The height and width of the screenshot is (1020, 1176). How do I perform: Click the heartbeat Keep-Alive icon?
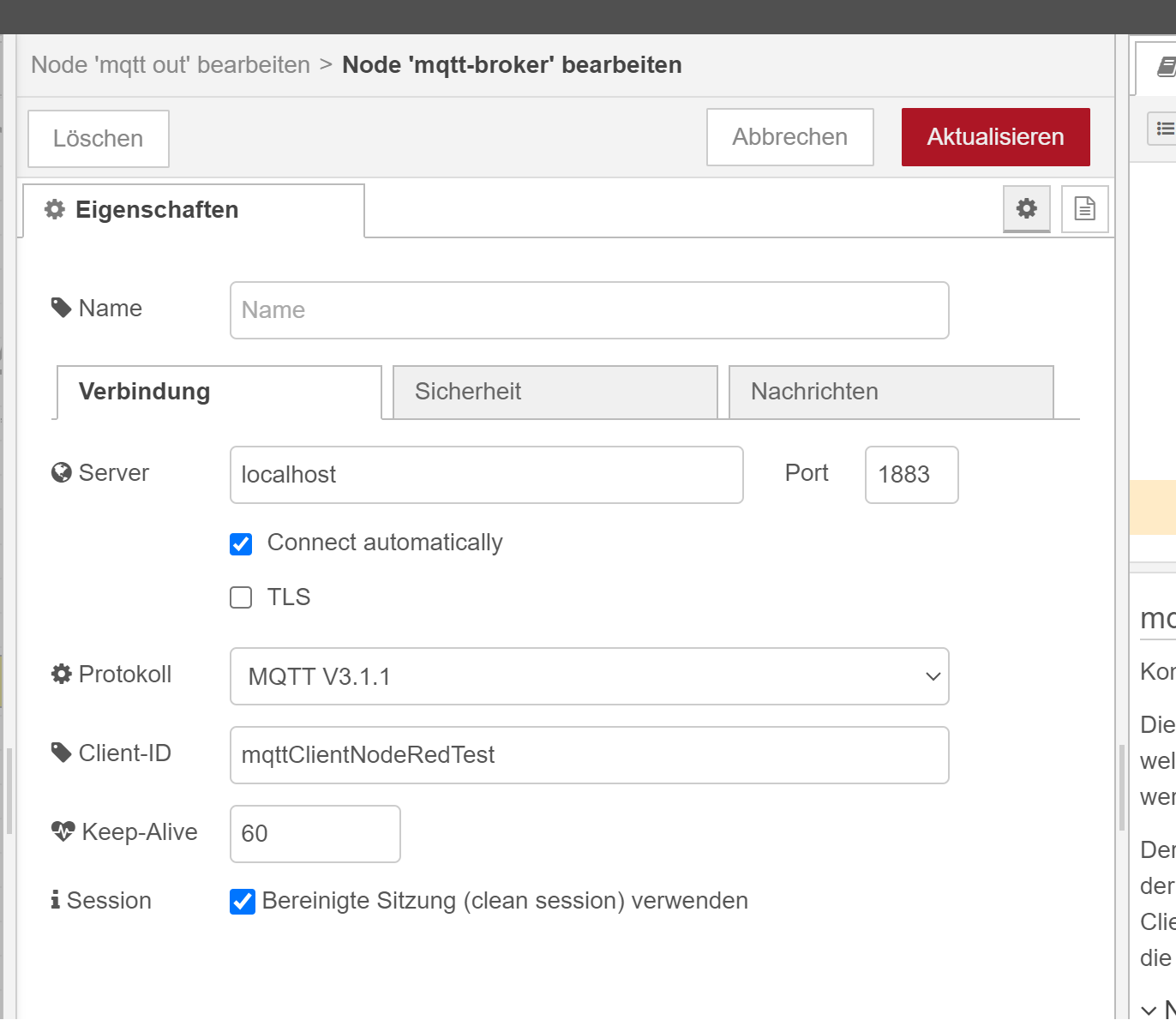(63, 831)
